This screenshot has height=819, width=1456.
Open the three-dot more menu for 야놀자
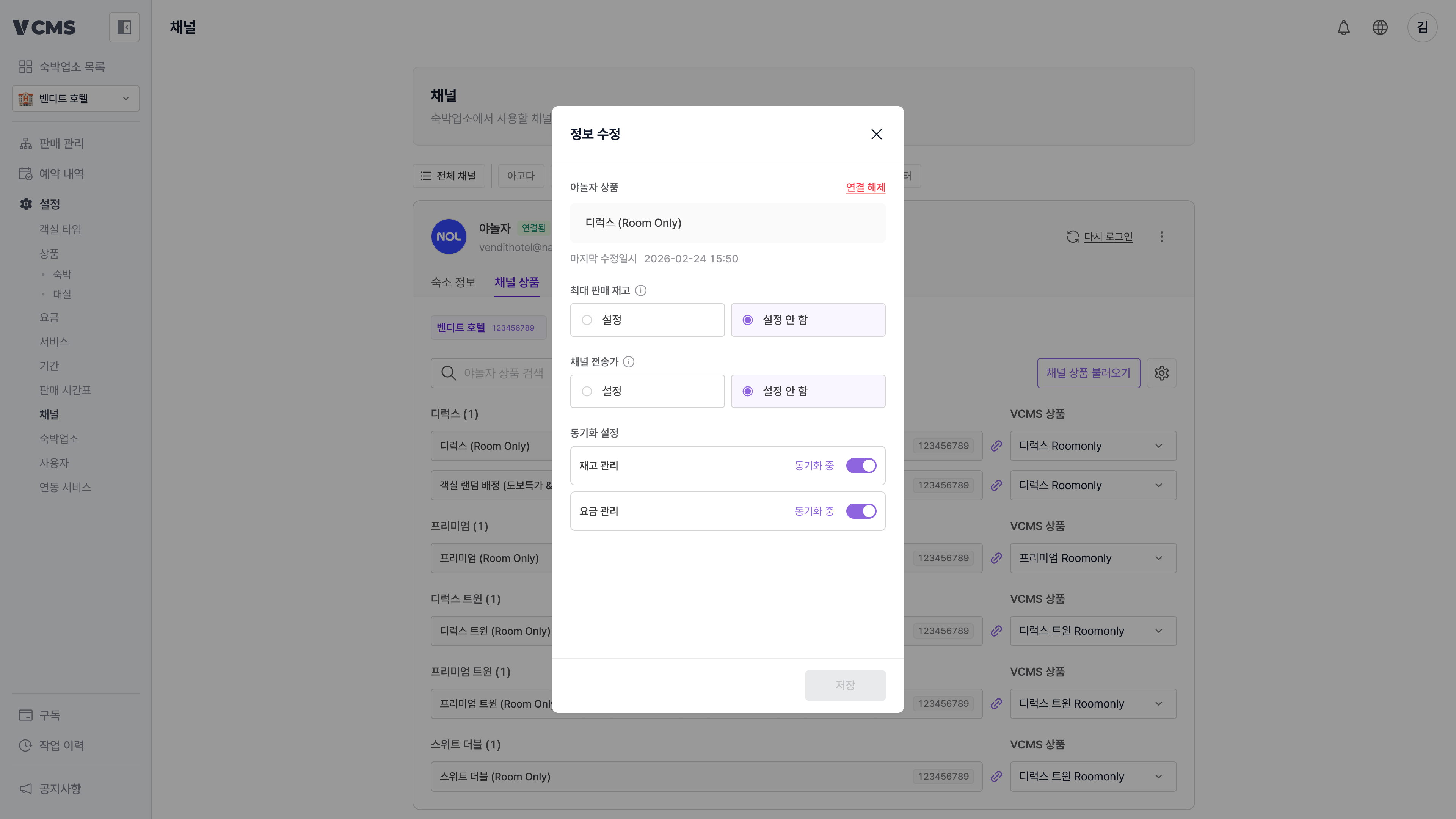[x=1161, y=236]
